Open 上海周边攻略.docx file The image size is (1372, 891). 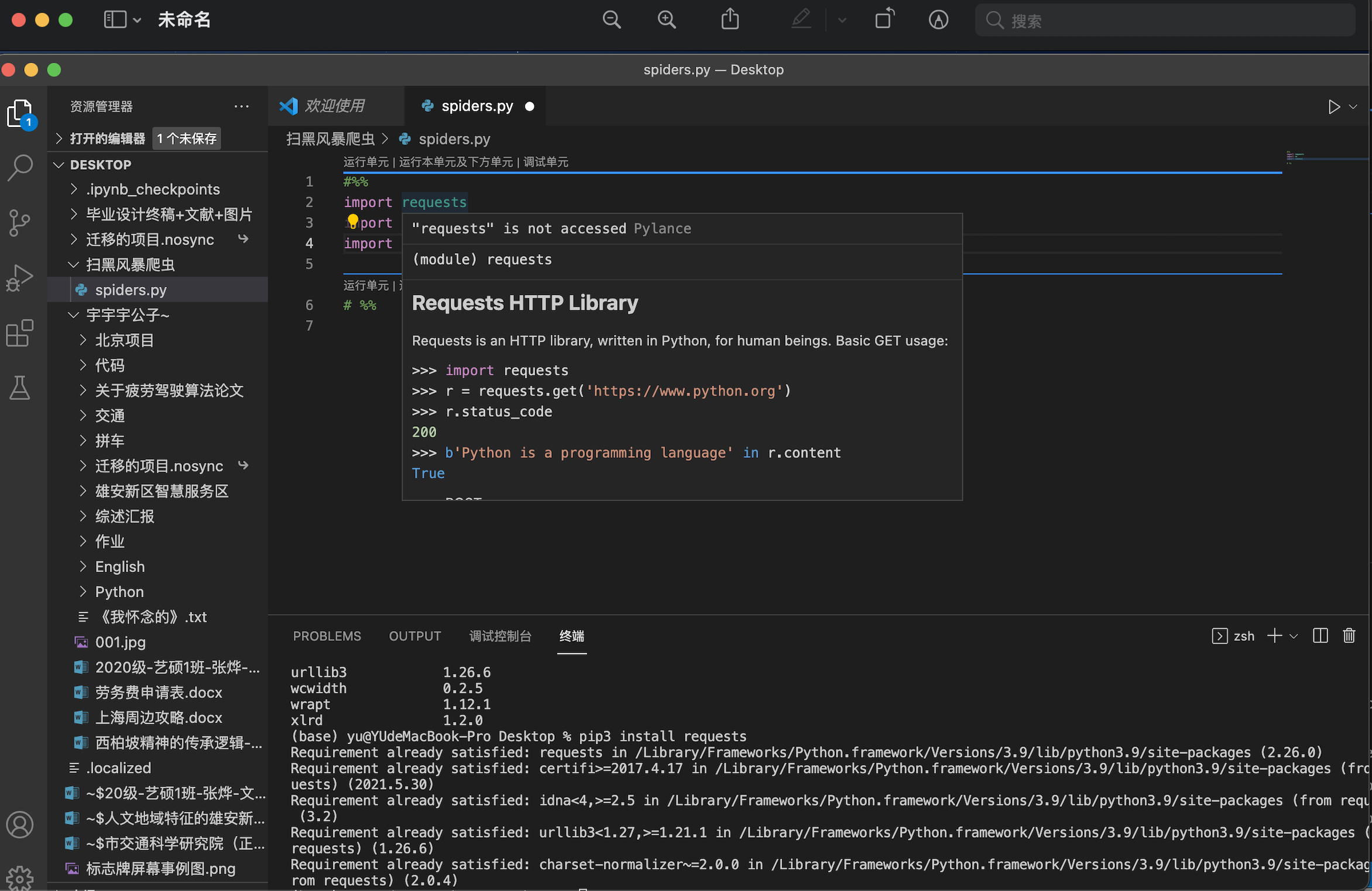[x=159, y=718]
